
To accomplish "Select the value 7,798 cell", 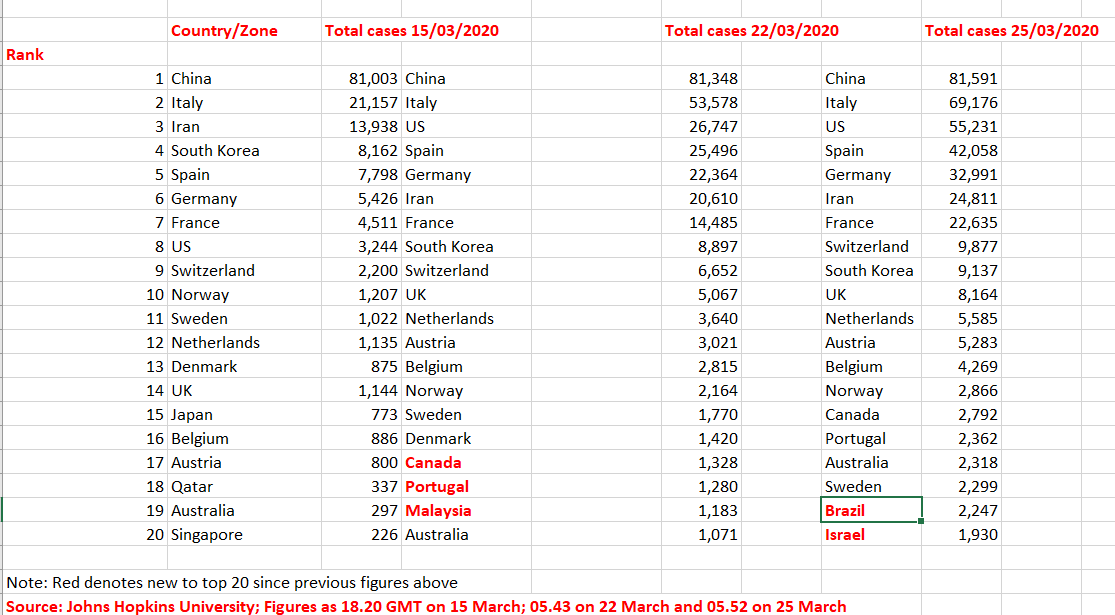I will (361, 174).
